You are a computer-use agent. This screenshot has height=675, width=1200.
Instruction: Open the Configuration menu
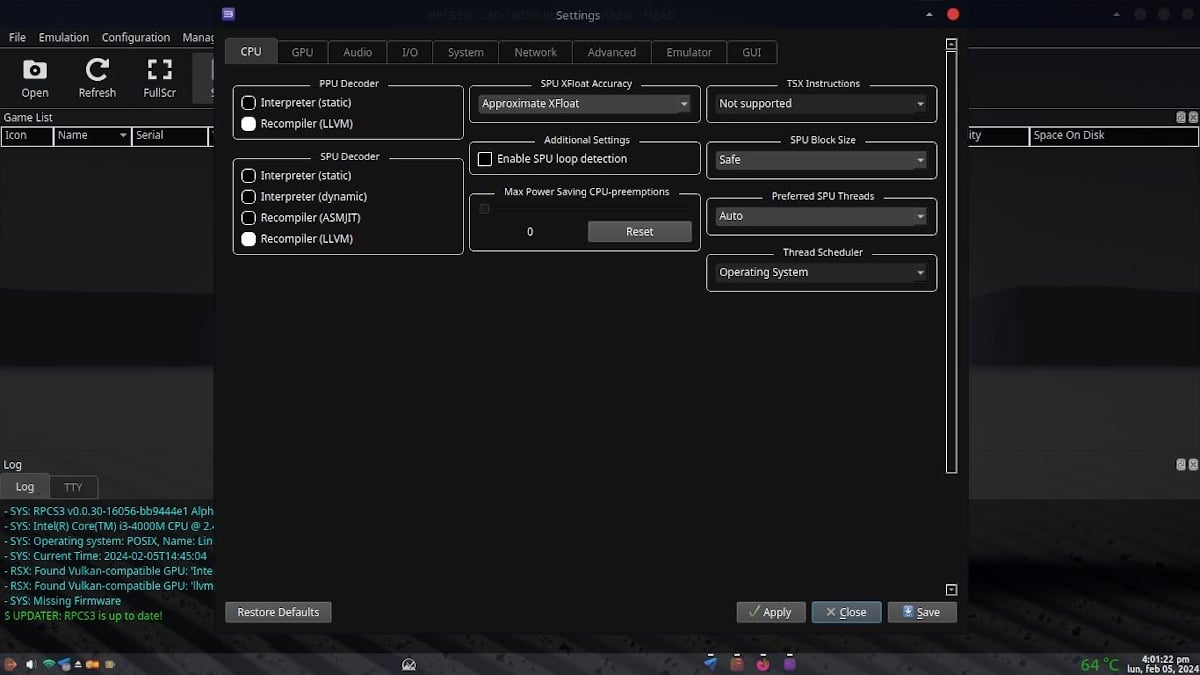point(135,37)
